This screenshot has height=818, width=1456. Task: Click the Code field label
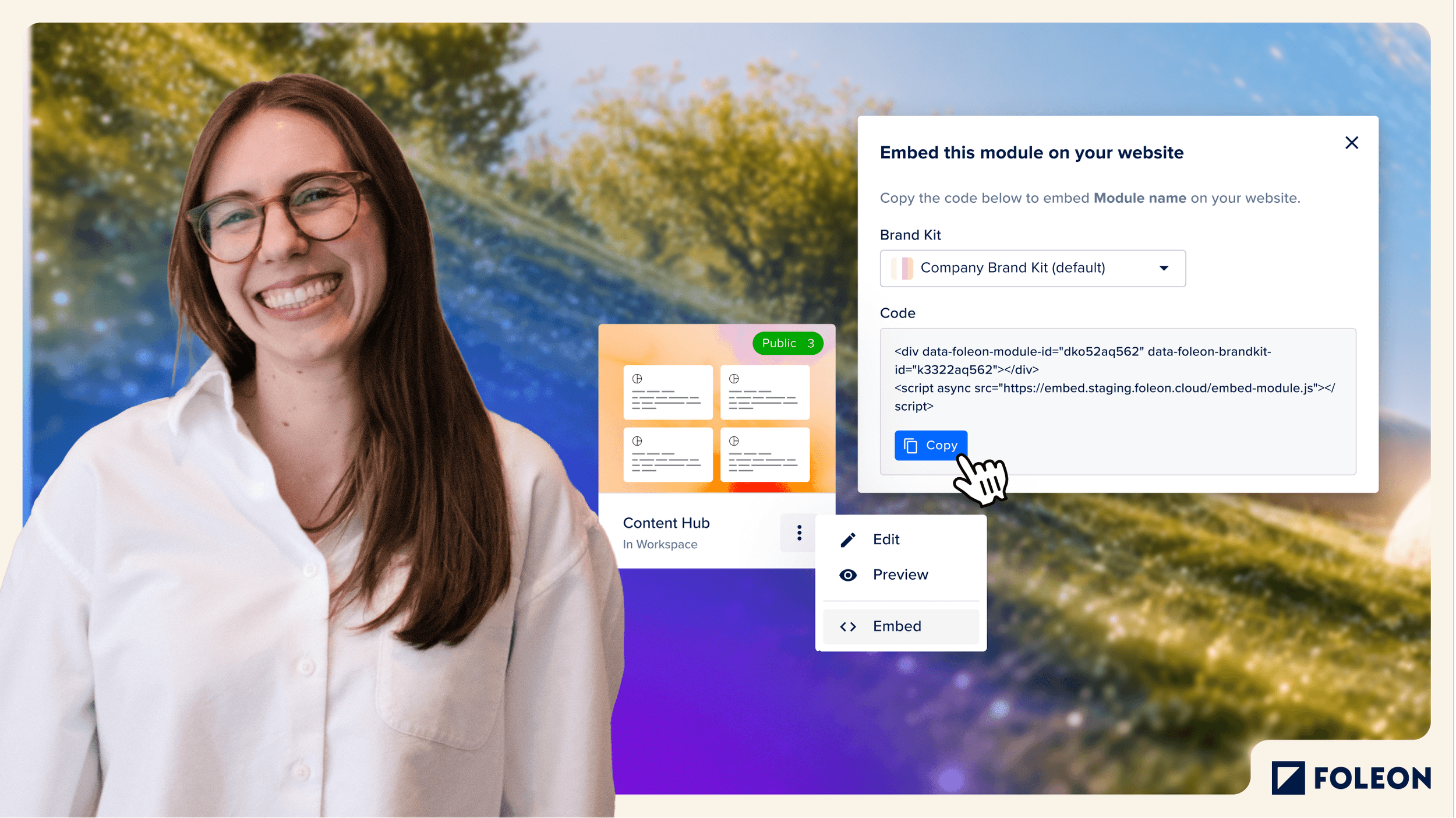tap(899, 313)
